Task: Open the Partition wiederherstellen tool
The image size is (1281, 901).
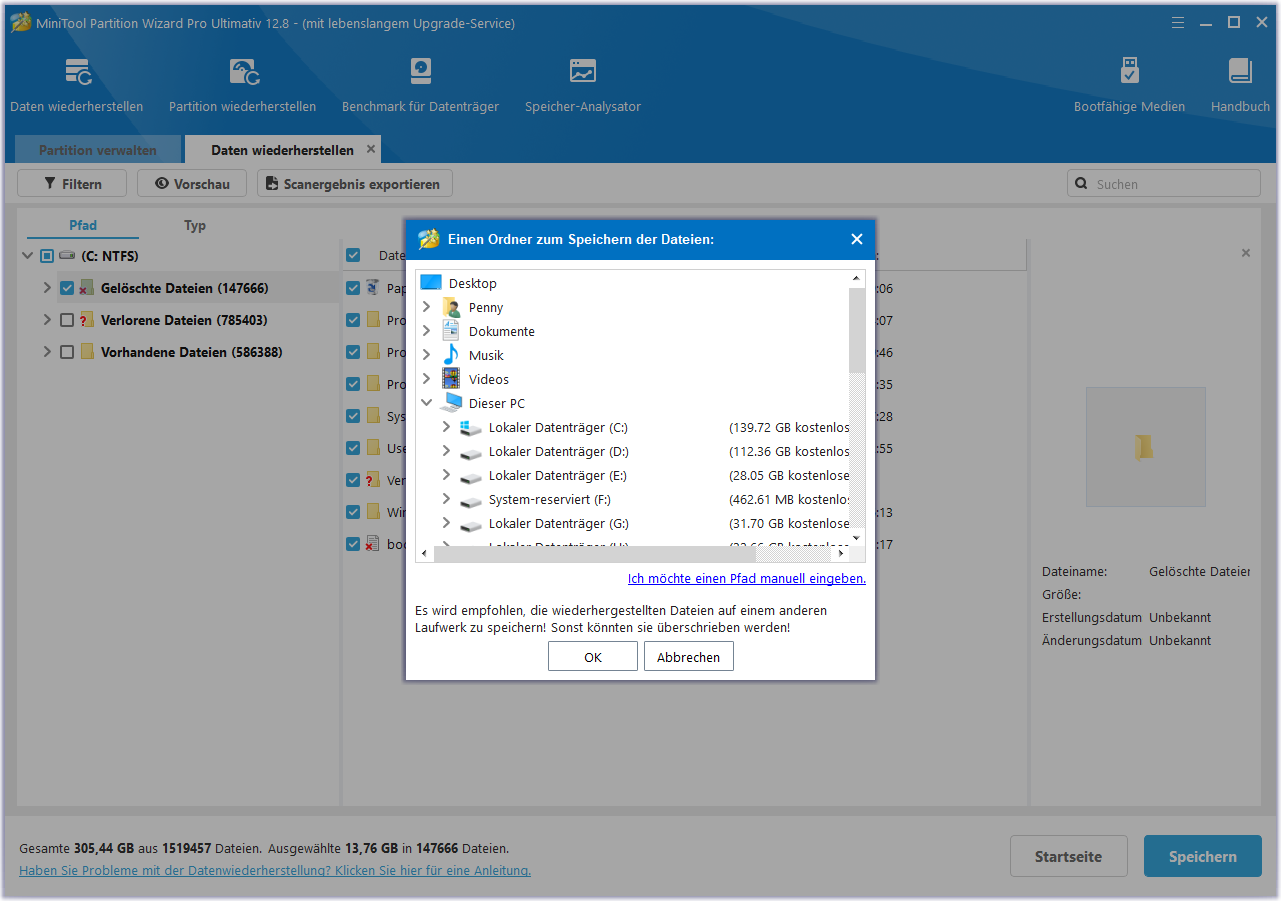Action: (243, 72)
